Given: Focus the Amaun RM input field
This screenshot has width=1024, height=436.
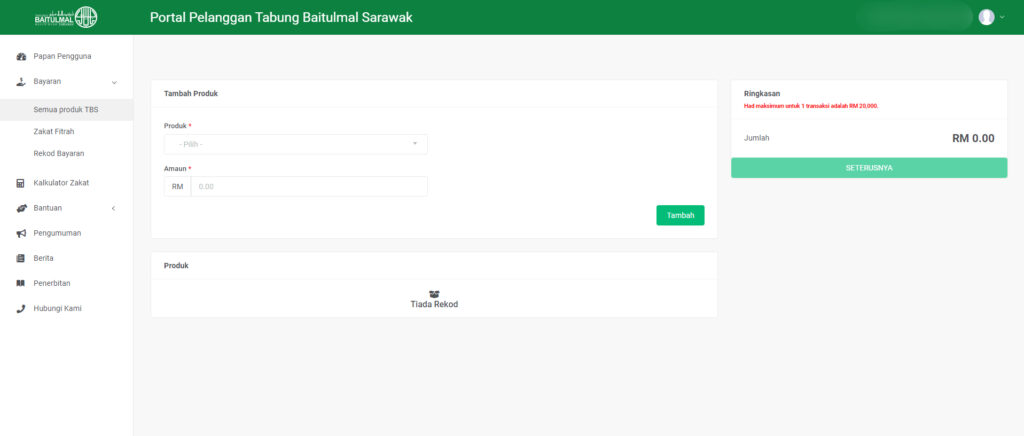Looking at the screenshot, I should point(309,187).
